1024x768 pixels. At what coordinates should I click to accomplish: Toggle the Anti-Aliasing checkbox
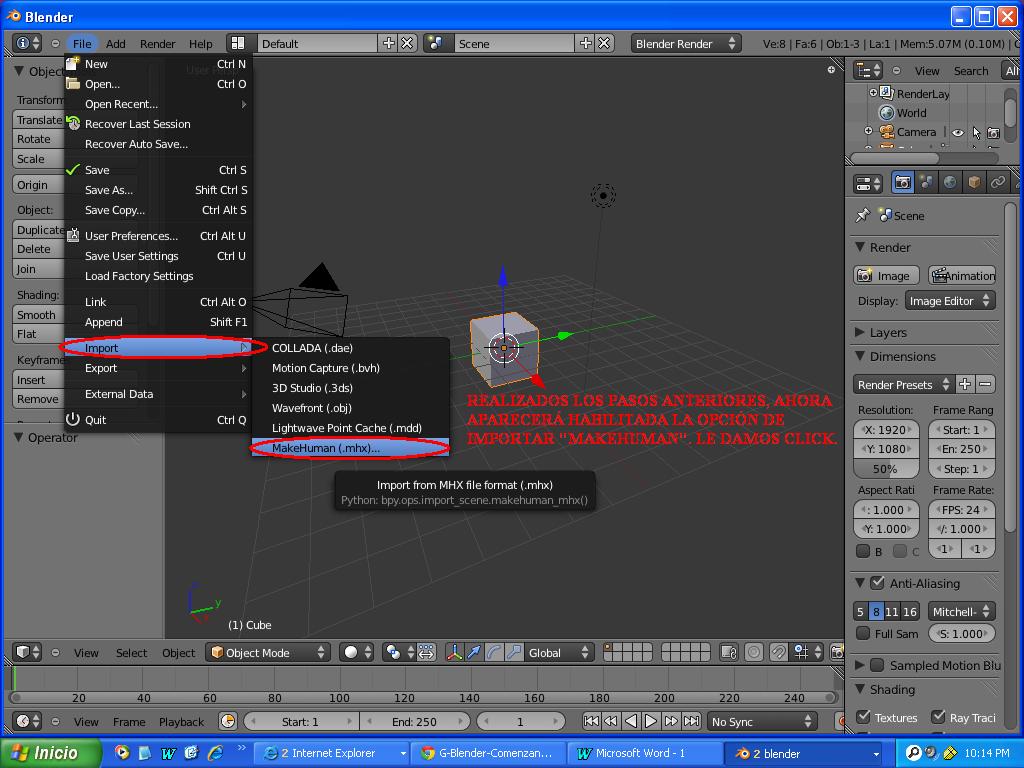(x=877, y=583)
